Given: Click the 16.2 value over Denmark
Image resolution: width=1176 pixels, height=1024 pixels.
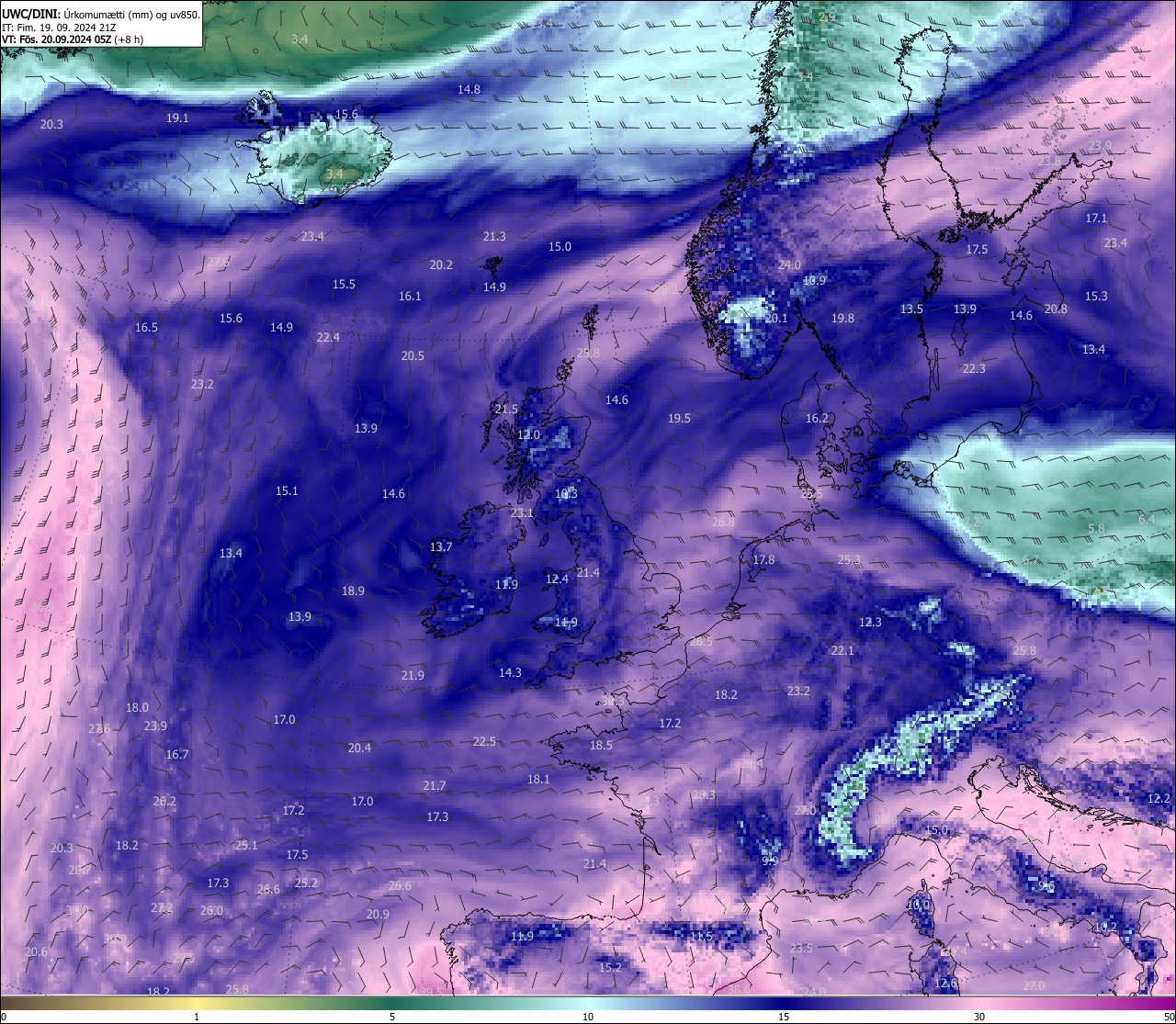Looking at the screenshot, I should point(817,419).
